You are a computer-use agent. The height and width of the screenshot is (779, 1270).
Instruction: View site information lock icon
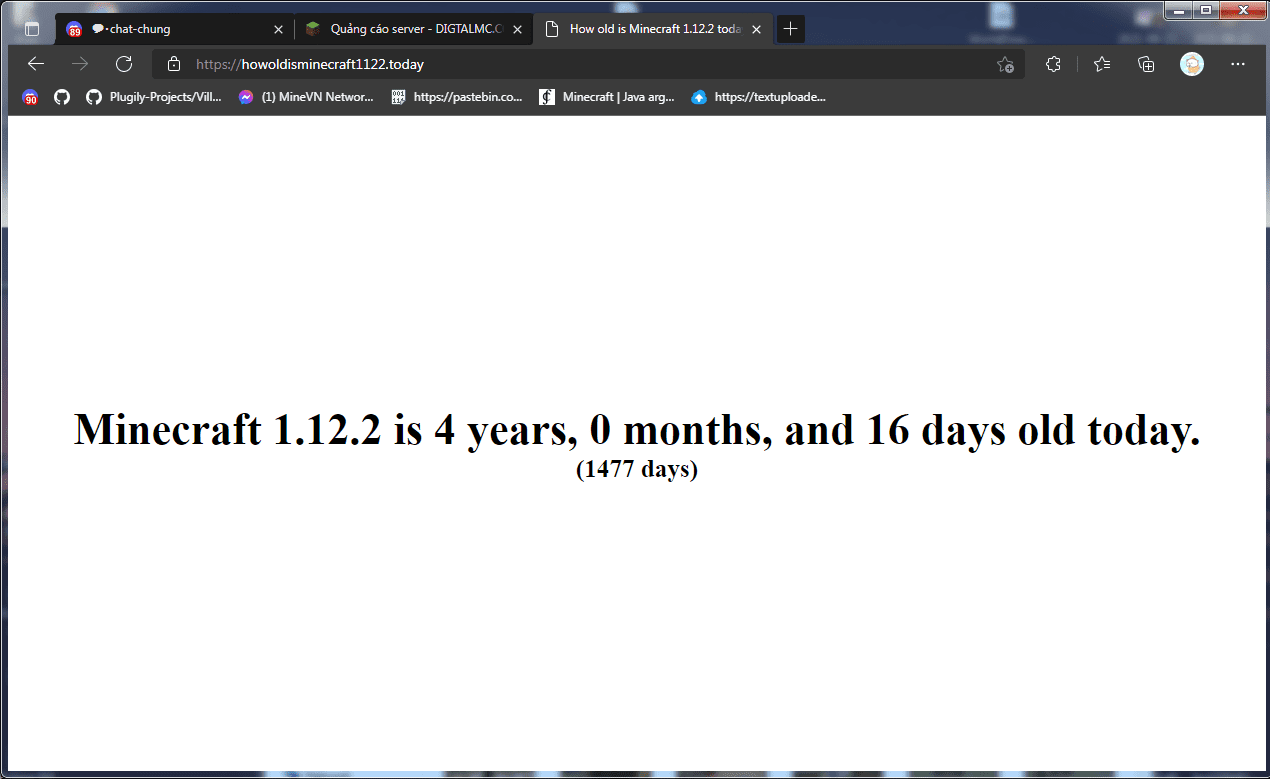[x=174, y=64]
